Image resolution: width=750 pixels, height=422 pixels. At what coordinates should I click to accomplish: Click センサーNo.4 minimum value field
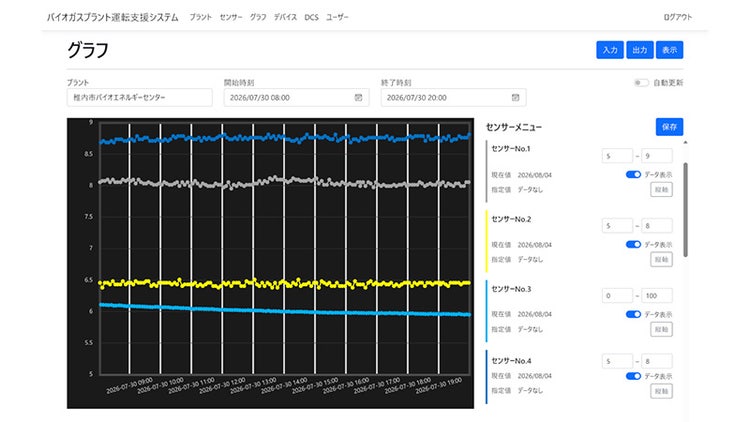pyautogui.click(x=617, y=361)
